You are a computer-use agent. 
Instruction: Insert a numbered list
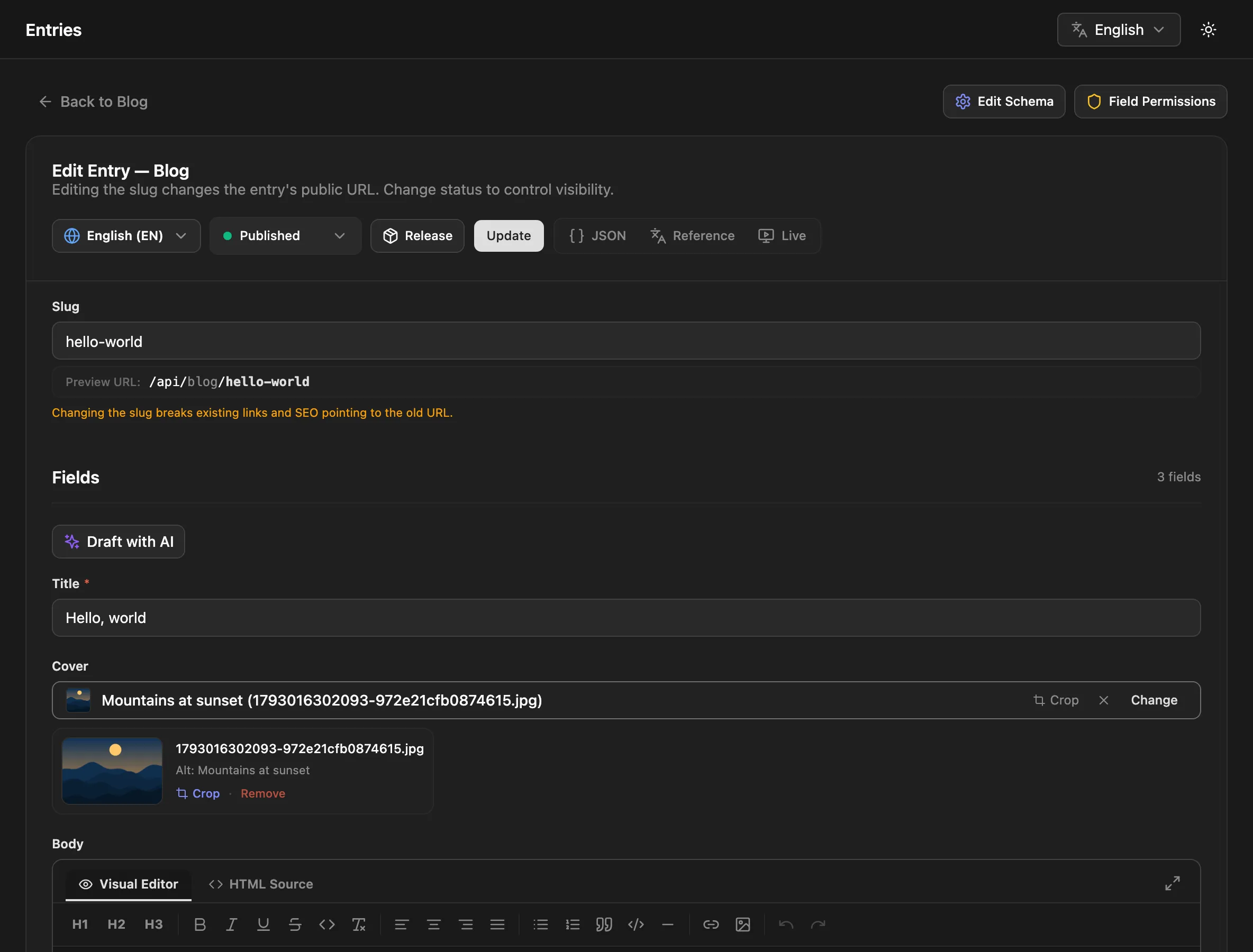(572, 924)
